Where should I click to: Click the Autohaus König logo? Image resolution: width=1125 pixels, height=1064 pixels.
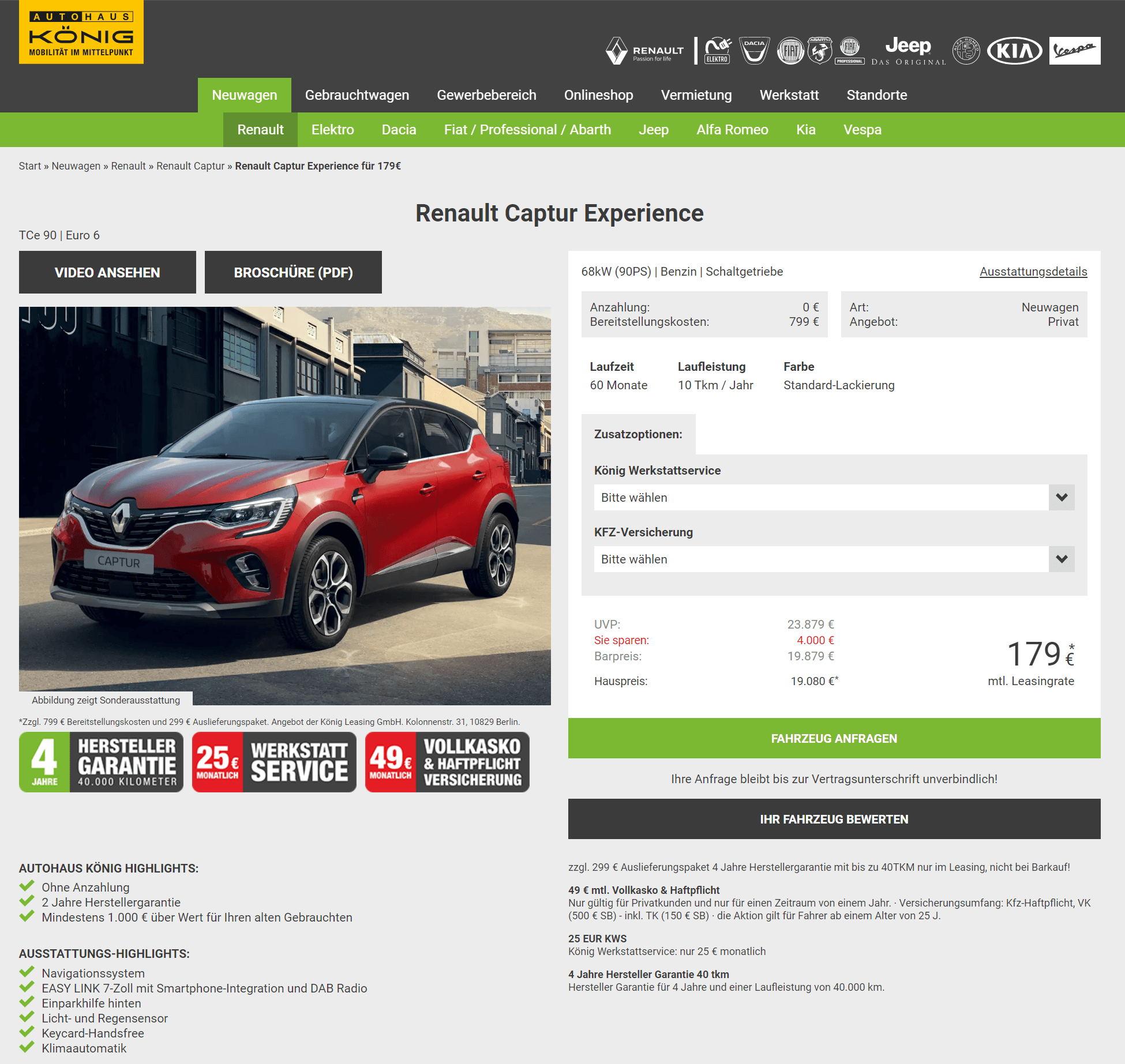(x=81, y=32)
